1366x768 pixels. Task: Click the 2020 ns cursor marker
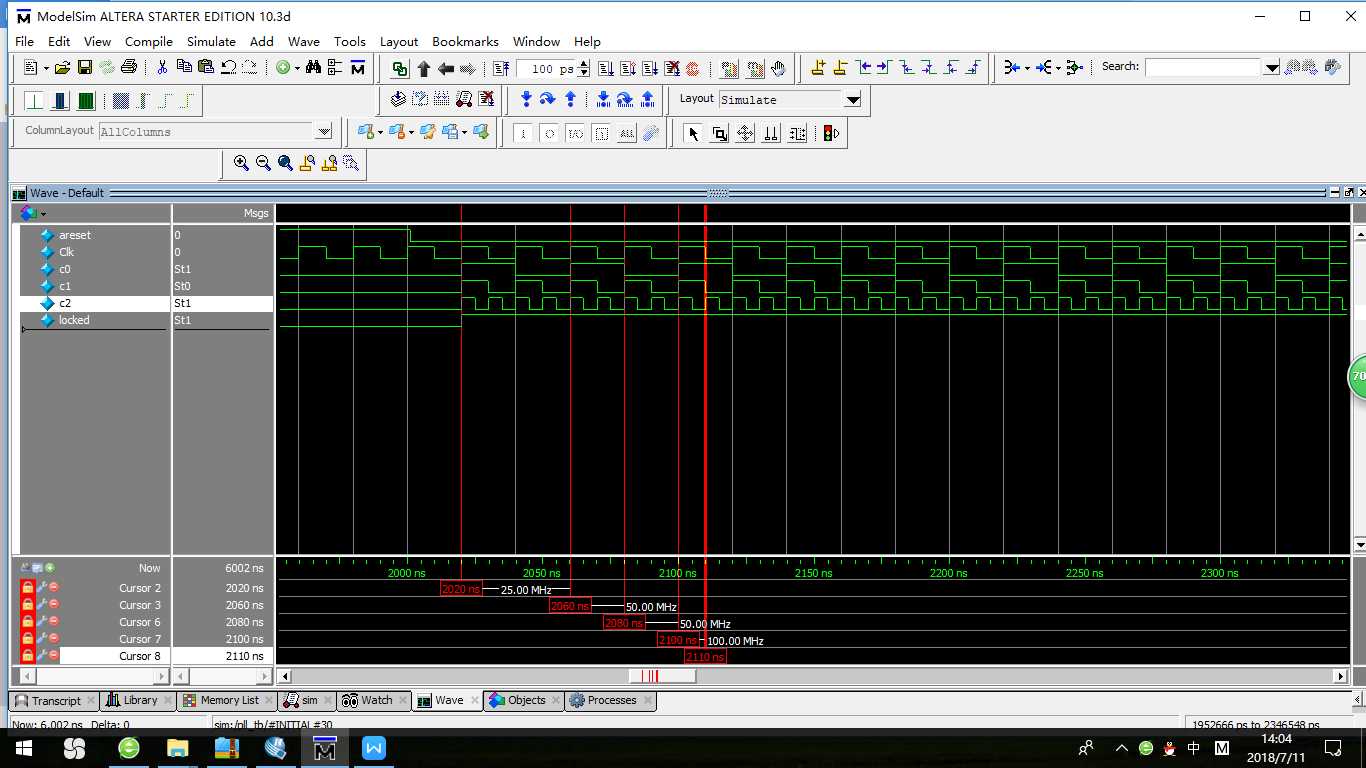pos(460,589)
